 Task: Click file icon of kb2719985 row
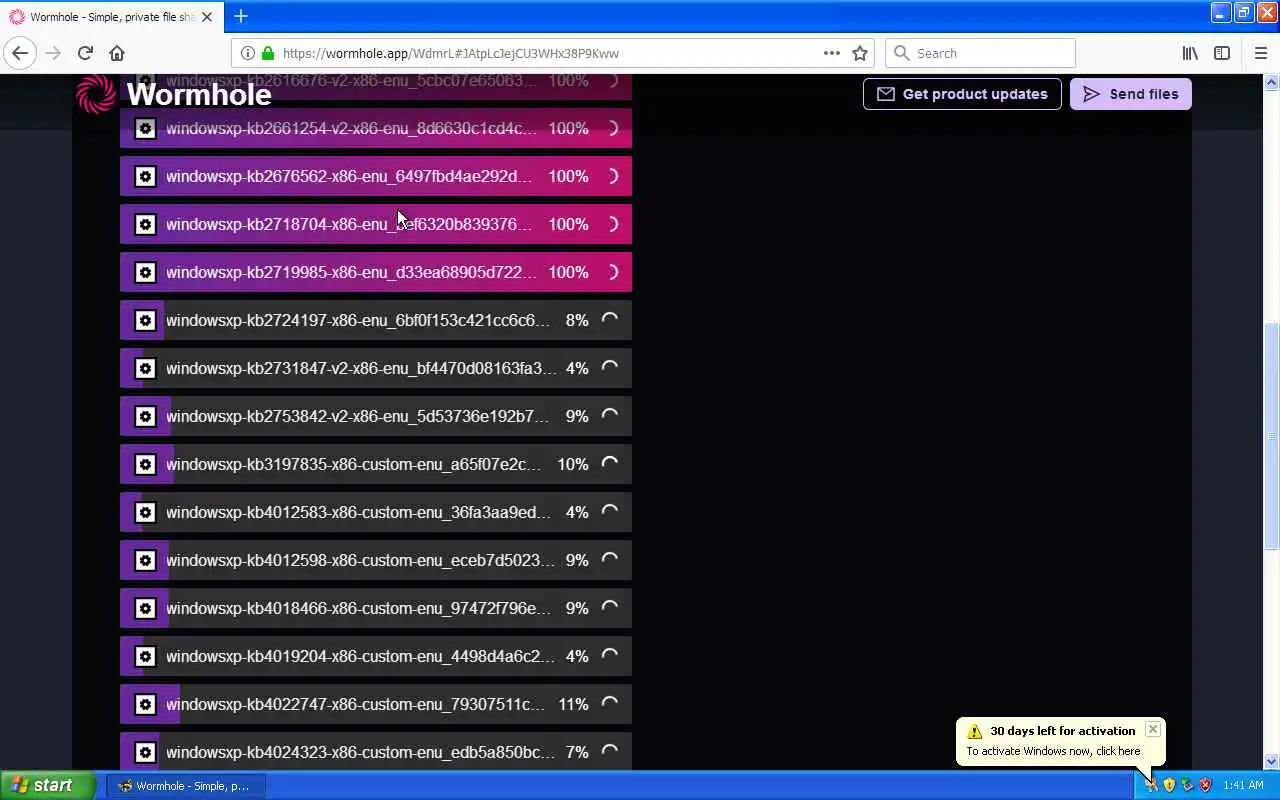click(145, 272)
